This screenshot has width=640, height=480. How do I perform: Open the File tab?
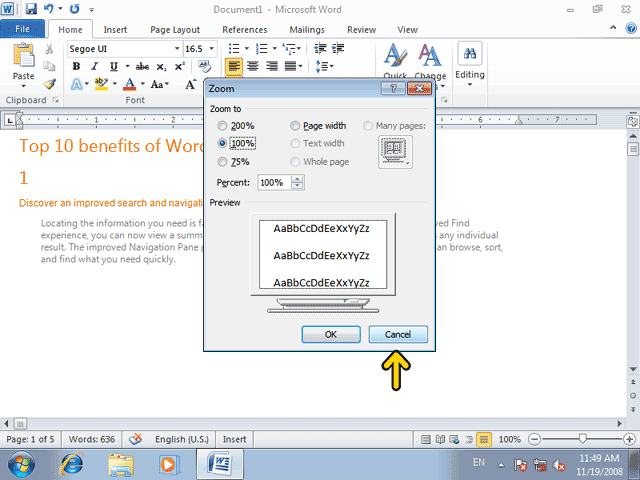pyautogui.click(x=22, y=29)
